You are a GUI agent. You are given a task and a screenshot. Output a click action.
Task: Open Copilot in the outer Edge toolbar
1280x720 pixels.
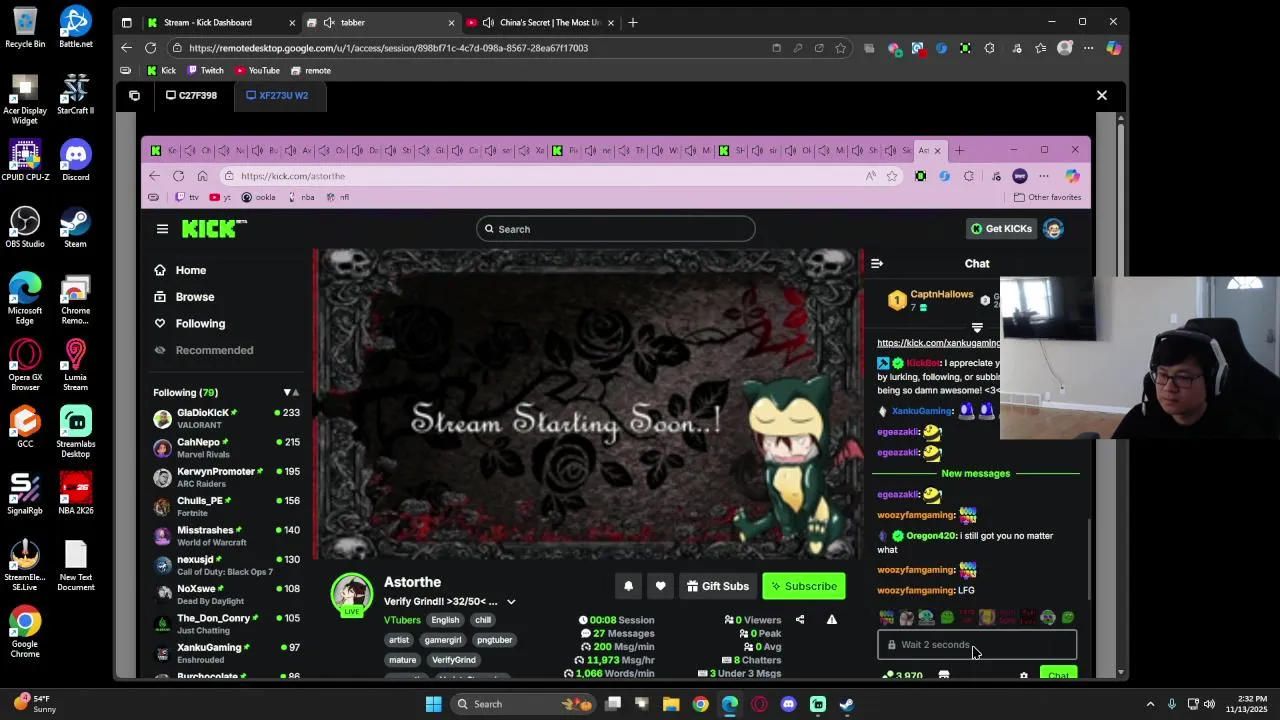point(1113,48)
